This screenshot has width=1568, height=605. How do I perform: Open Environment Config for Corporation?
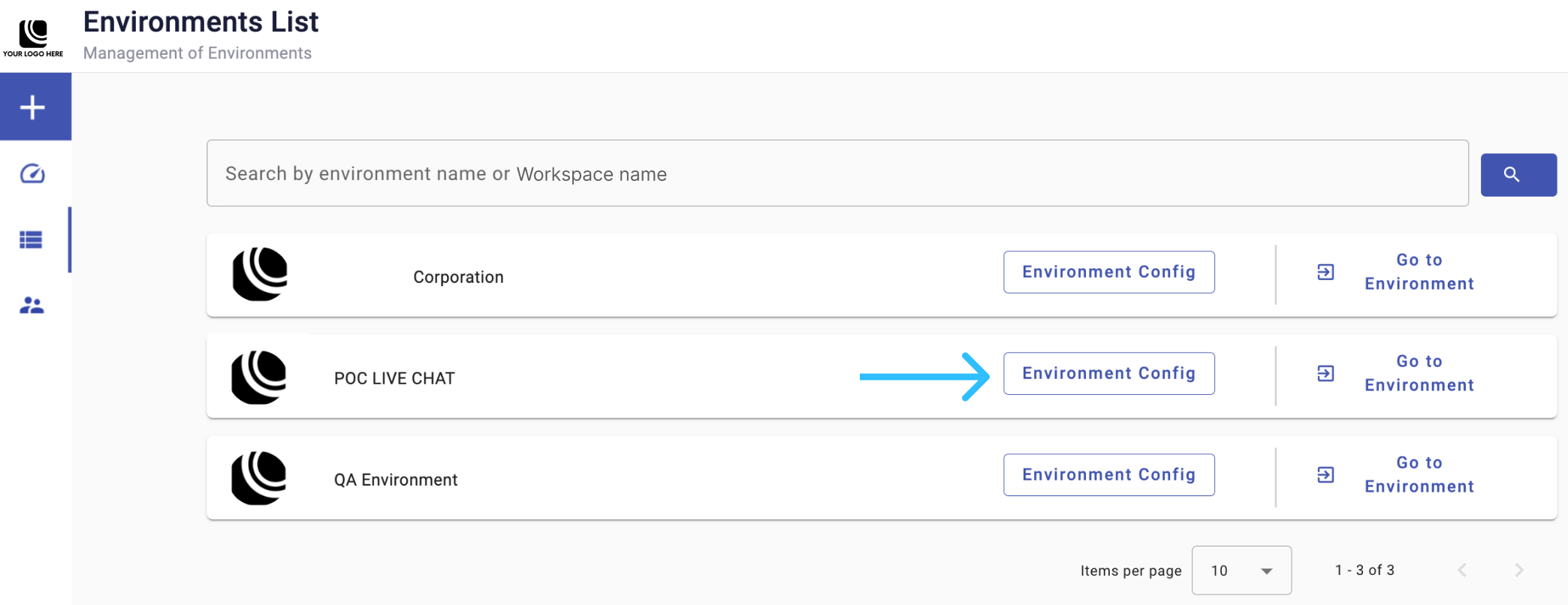tap(1109, 272)
